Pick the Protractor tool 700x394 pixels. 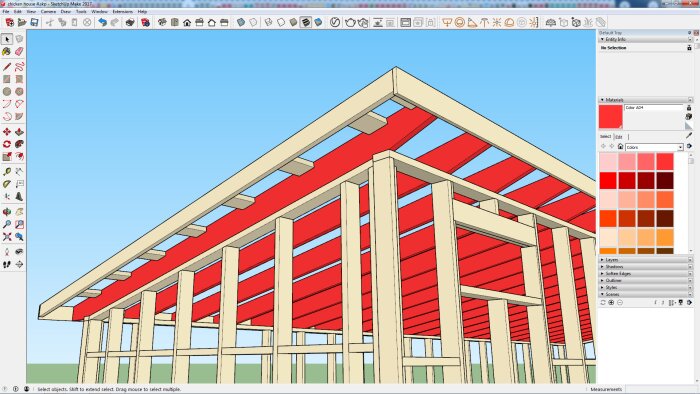pyautogui.click(x=7, y=184)
